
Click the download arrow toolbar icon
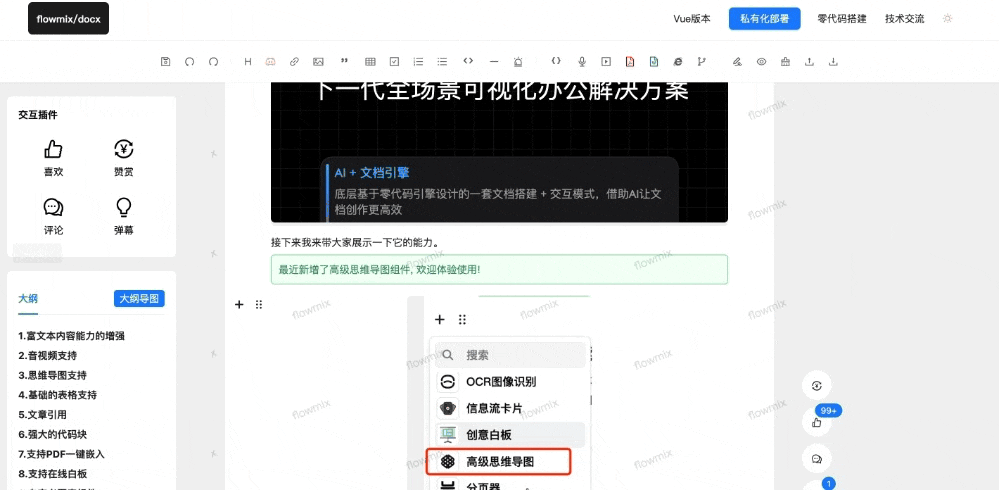coord(833,62)
